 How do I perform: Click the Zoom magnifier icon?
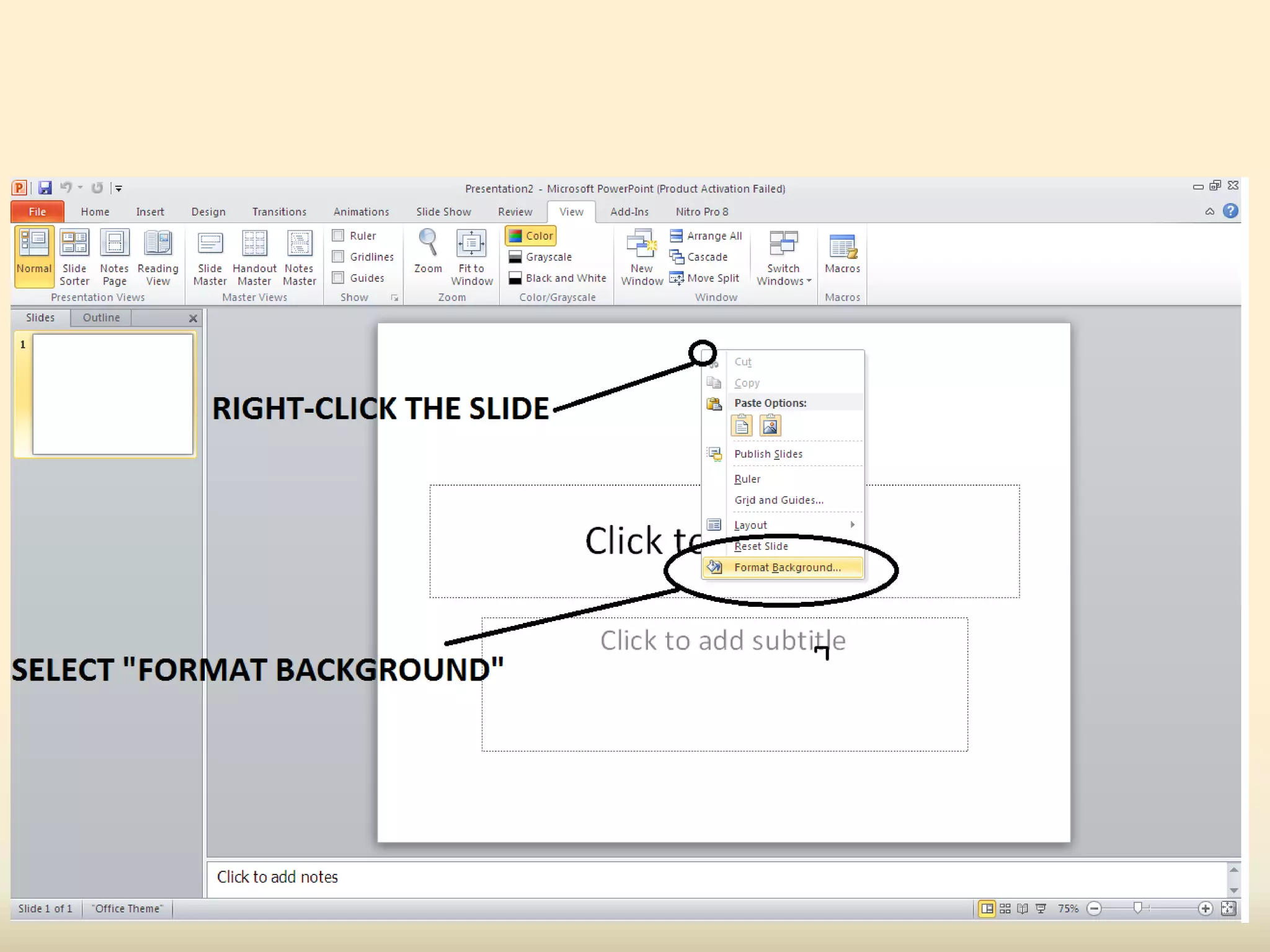tap(428, 243)
